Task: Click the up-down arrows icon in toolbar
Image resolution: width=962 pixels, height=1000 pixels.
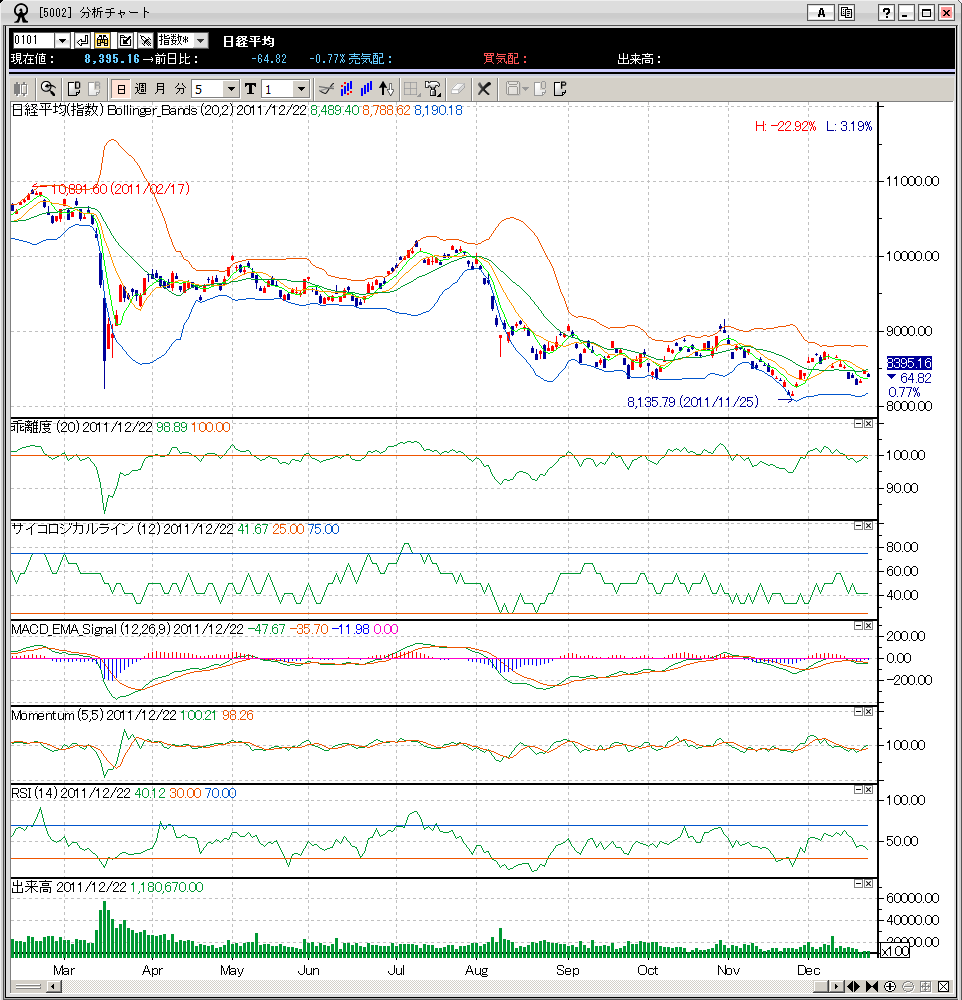Action: click(387, 88)
